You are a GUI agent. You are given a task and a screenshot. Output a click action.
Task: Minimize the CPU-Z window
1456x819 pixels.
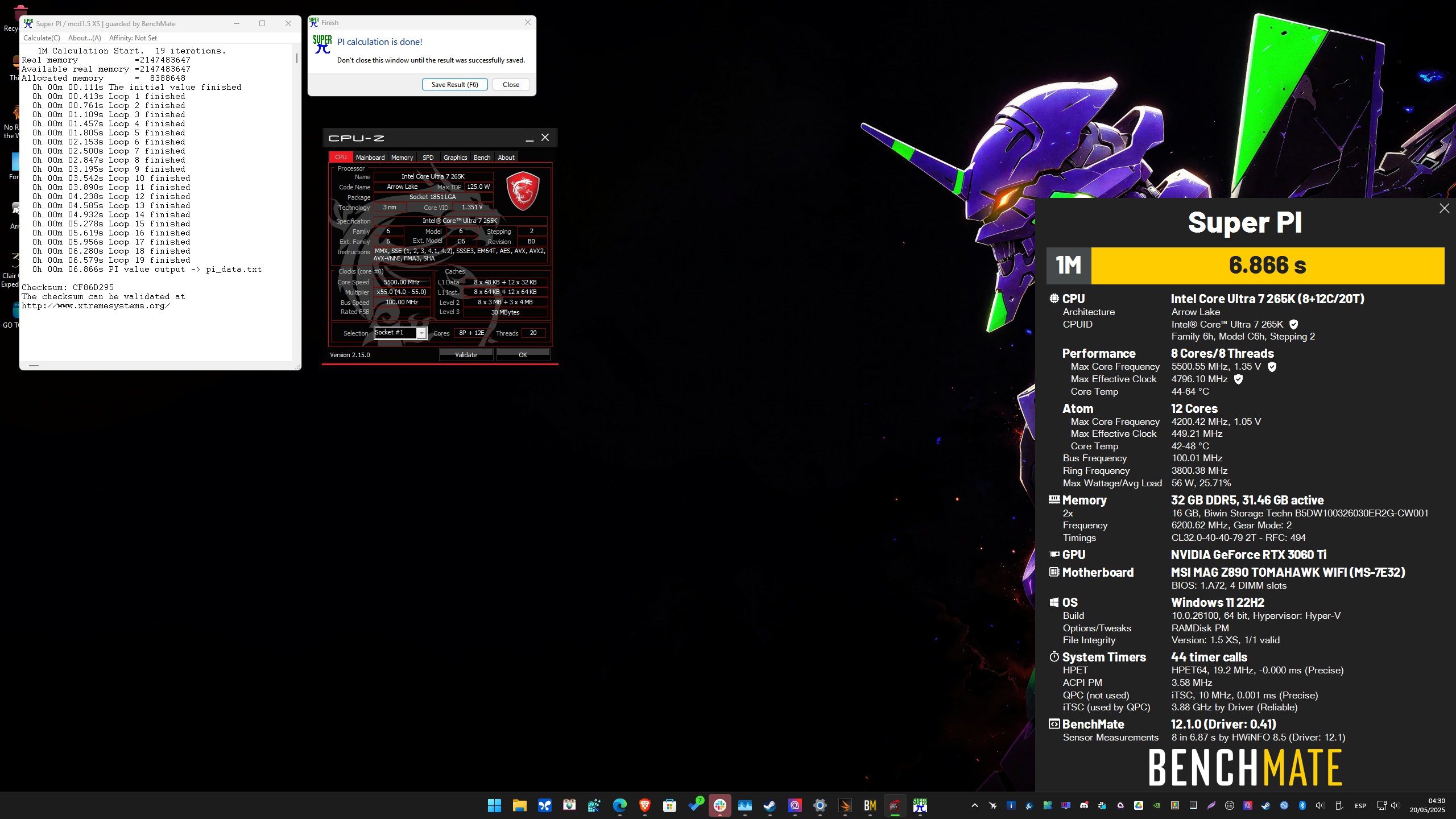[x=530, y=138]
